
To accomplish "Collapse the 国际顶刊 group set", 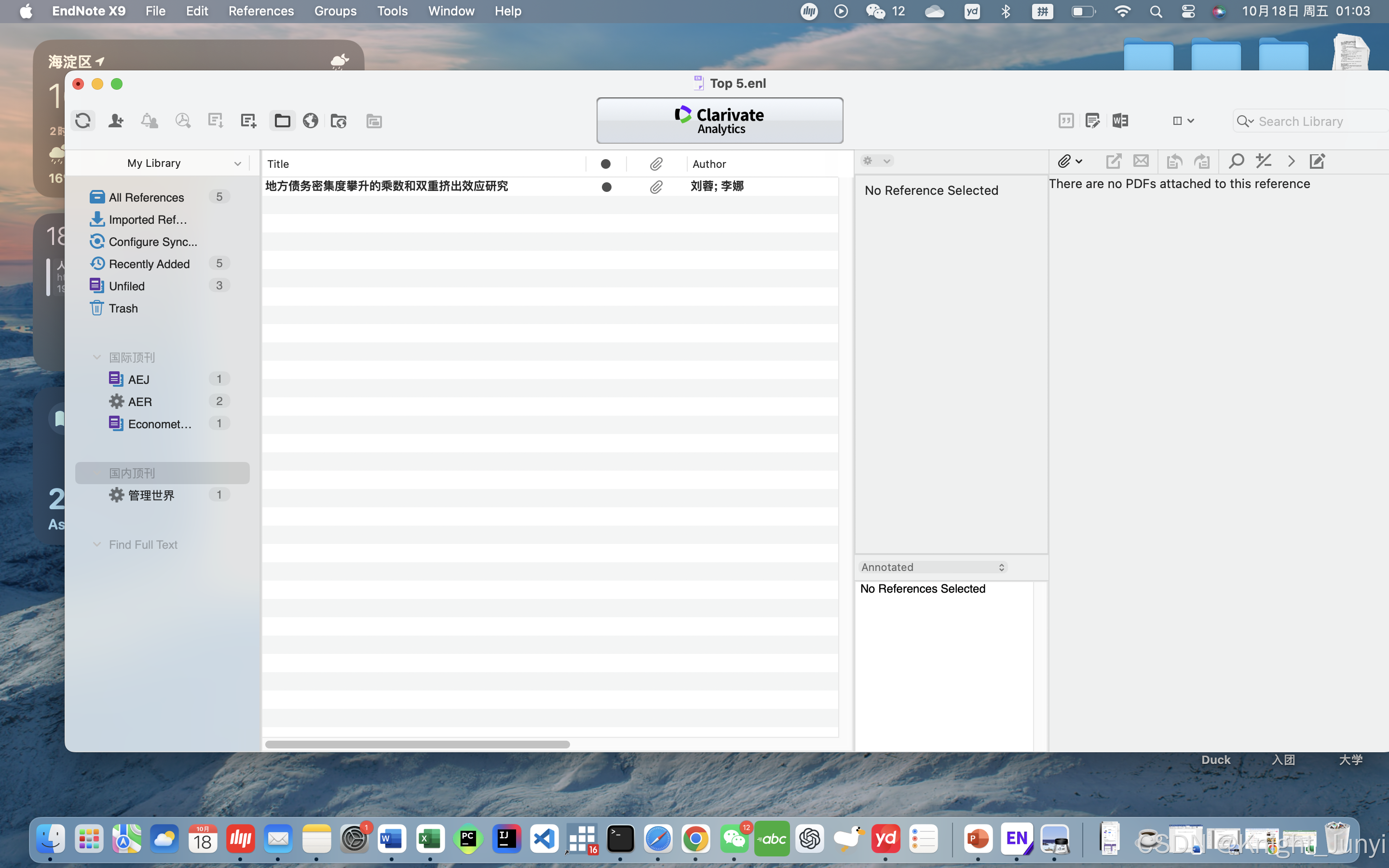I will (96, 357).
